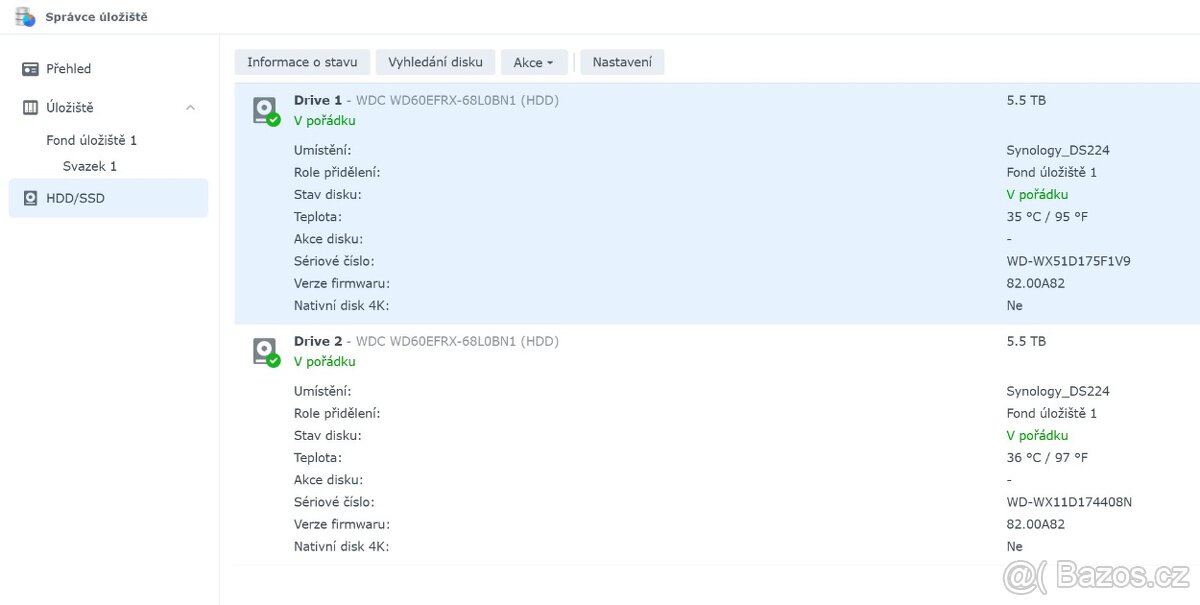The image size is (1200, 605).
Task: Click the Přehled sidebar icon
Action: tap(31, 69)
